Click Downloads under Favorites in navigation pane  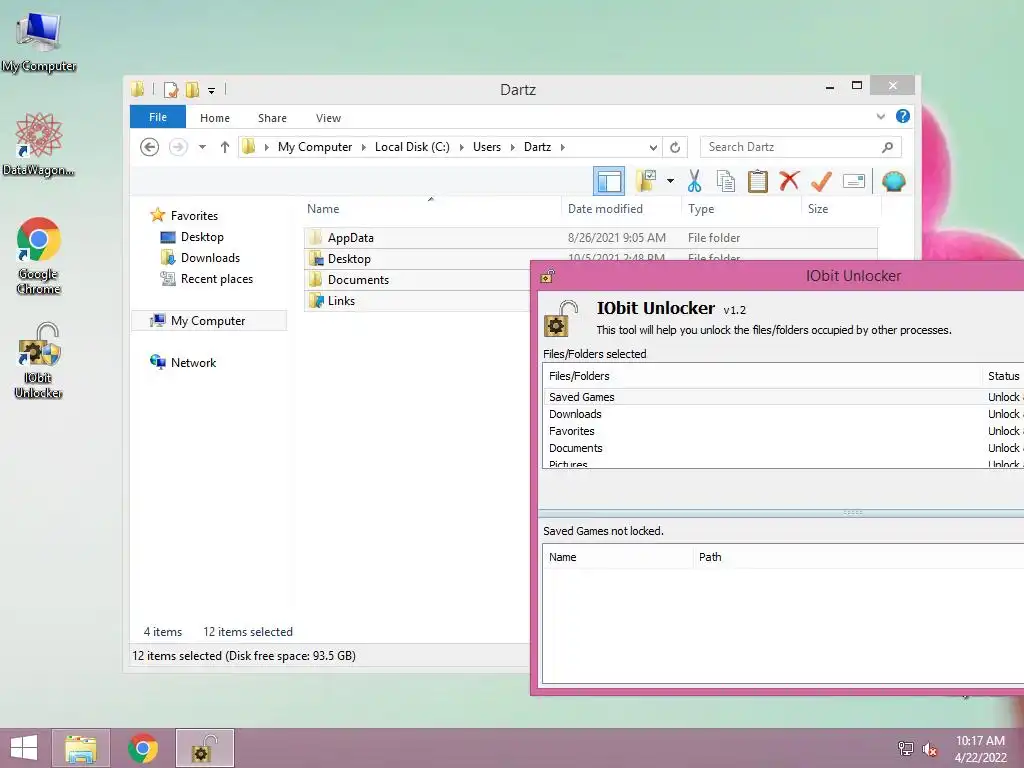[x=210, y=257]
